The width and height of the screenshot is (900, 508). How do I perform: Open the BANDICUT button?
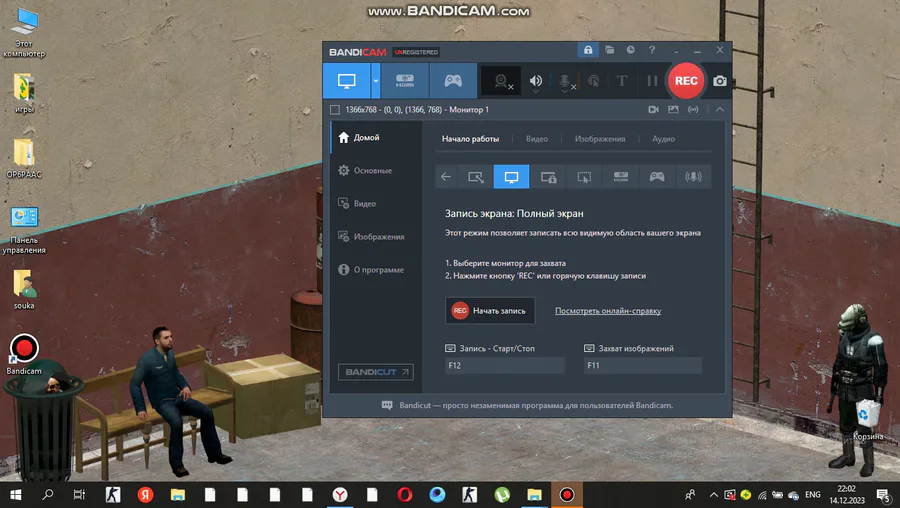click(x=375, y=372)
